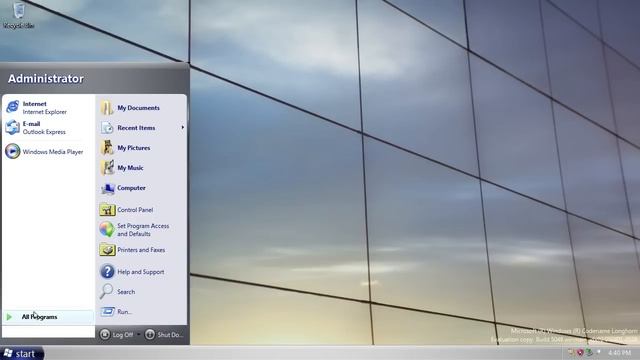Click the taskbar clock showing 4:40 PM
The image size is (640, 360).
(619, 352)
